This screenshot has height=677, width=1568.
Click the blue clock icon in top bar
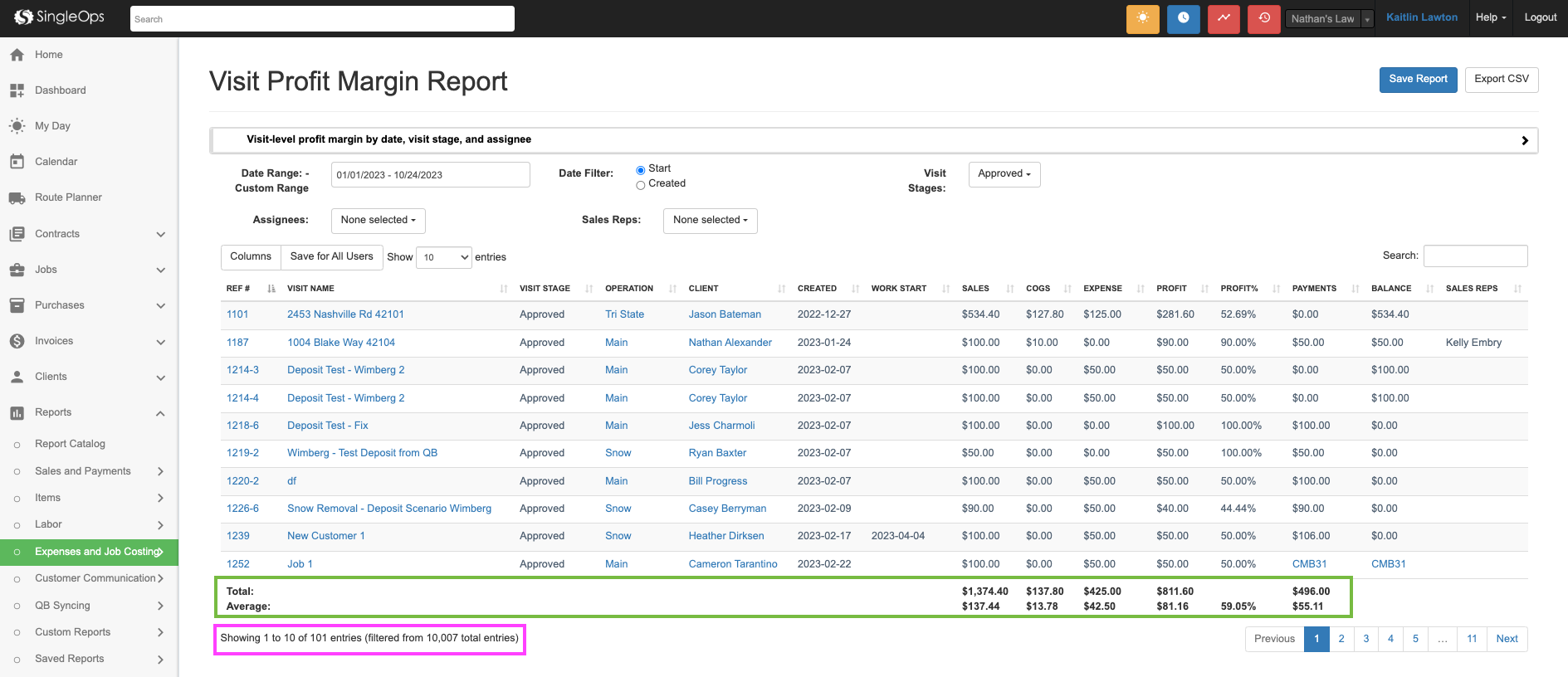[x=1183, y=18]
